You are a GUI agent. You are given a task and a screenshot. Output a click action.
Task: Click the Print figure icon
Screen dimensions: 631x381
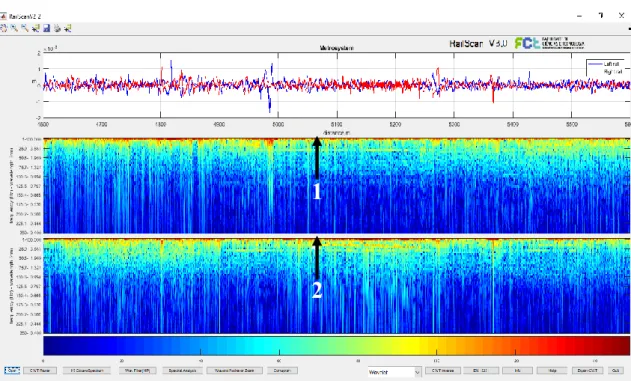[57, 28]
